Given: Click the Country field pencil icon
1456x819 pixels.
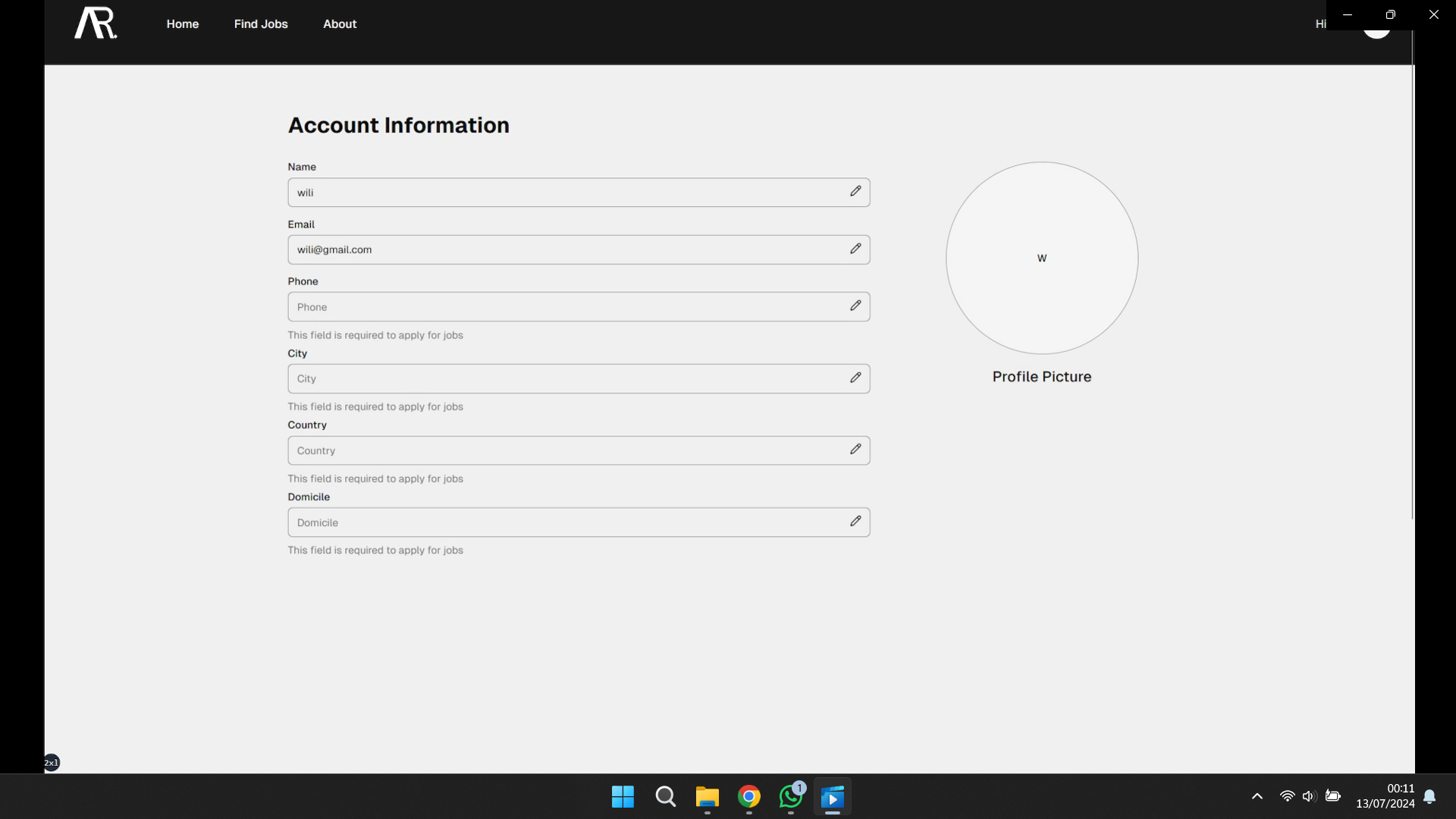Looking at the screenshot, I should (855, 450).
